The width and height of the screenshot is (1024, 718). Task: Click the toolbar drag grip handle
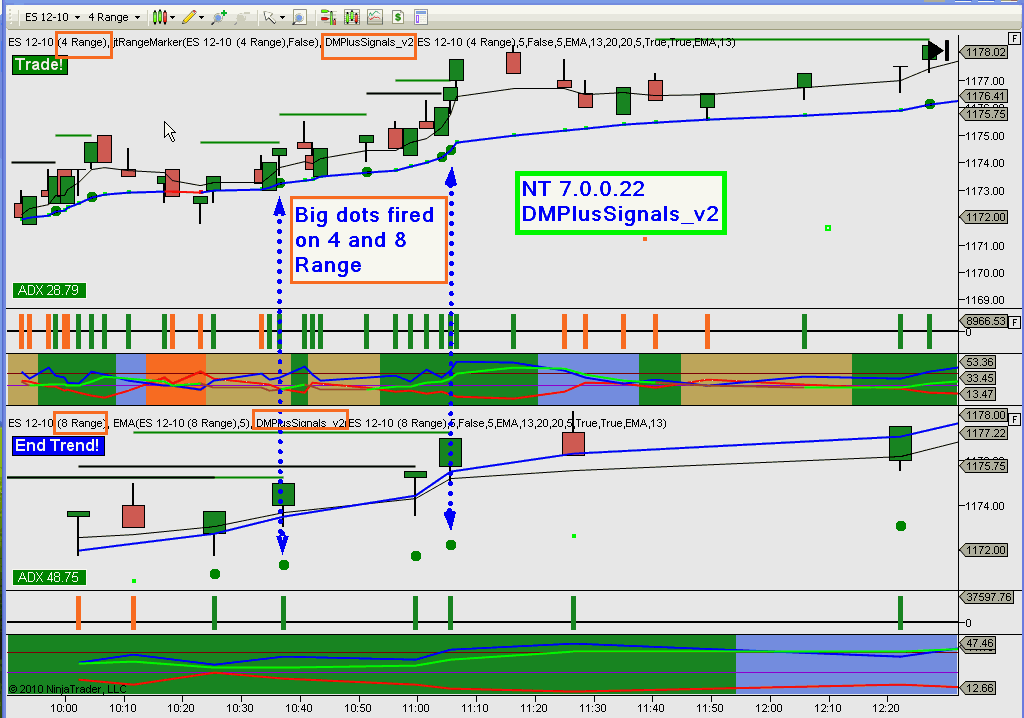[12, 17]
